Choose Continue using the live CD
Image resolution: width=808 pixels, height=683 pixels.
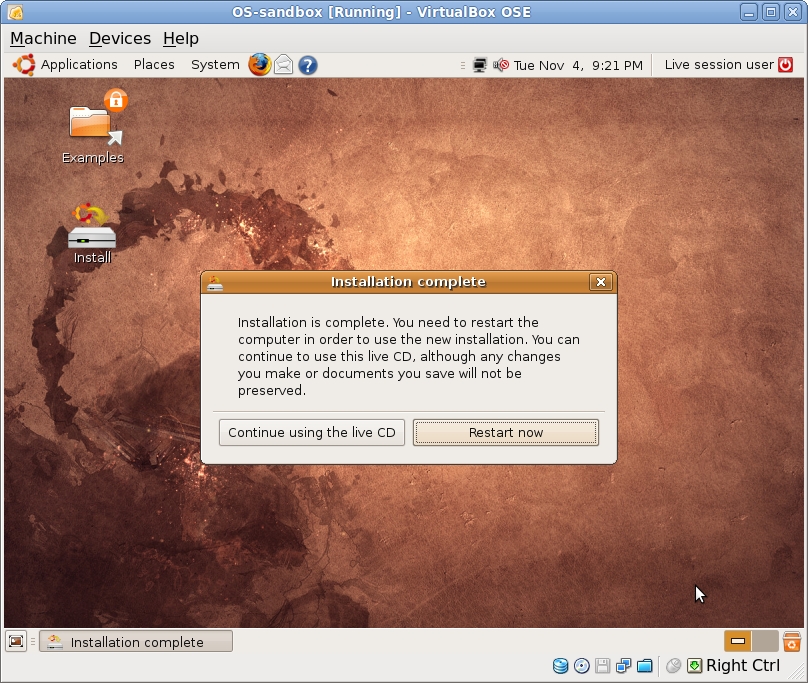pos(312,432)
